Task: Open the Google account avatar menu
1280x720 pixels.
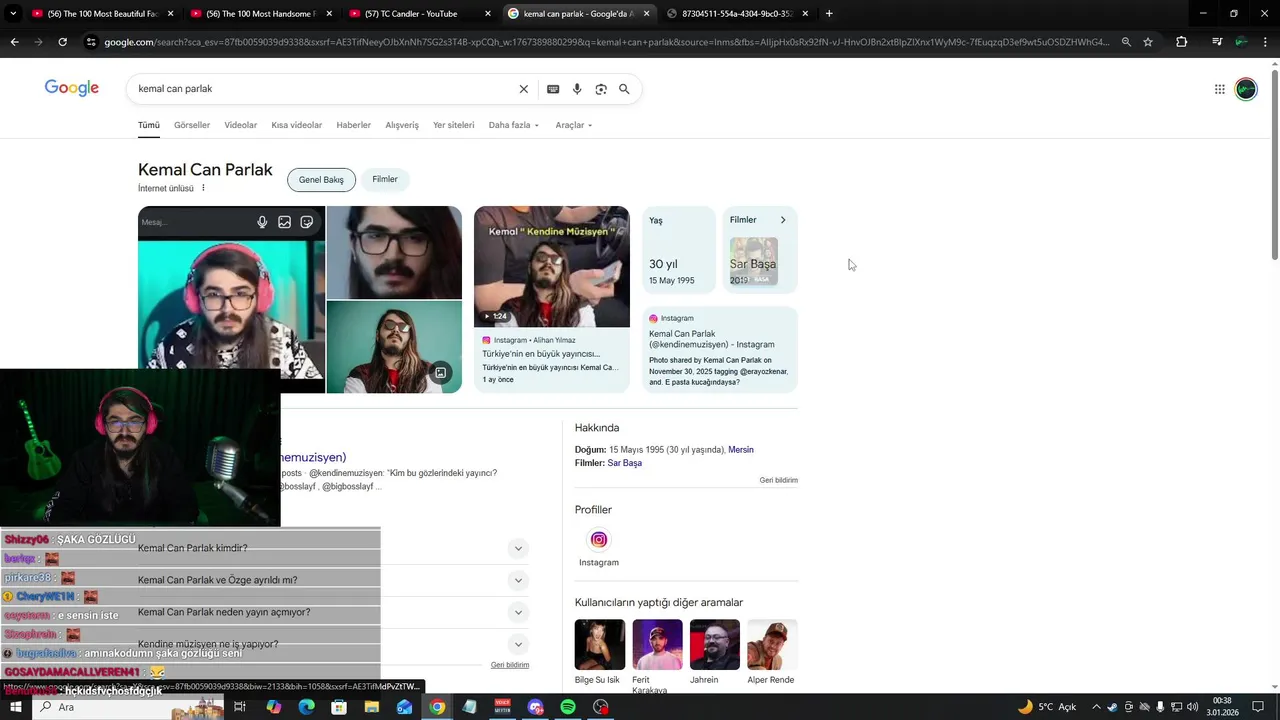Action: (1246, 89)
